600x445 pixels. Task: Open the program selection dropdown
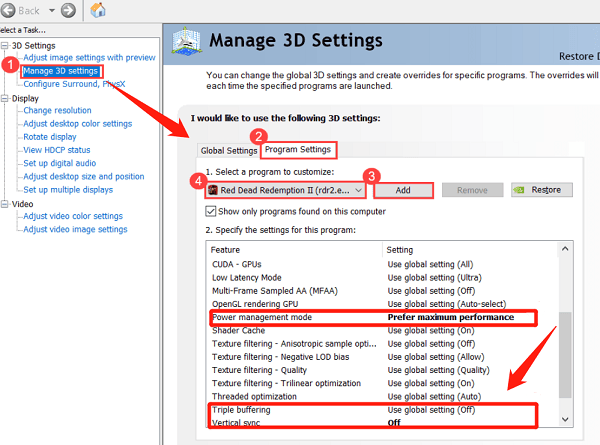pyautogui.click(x=285, y=190)
